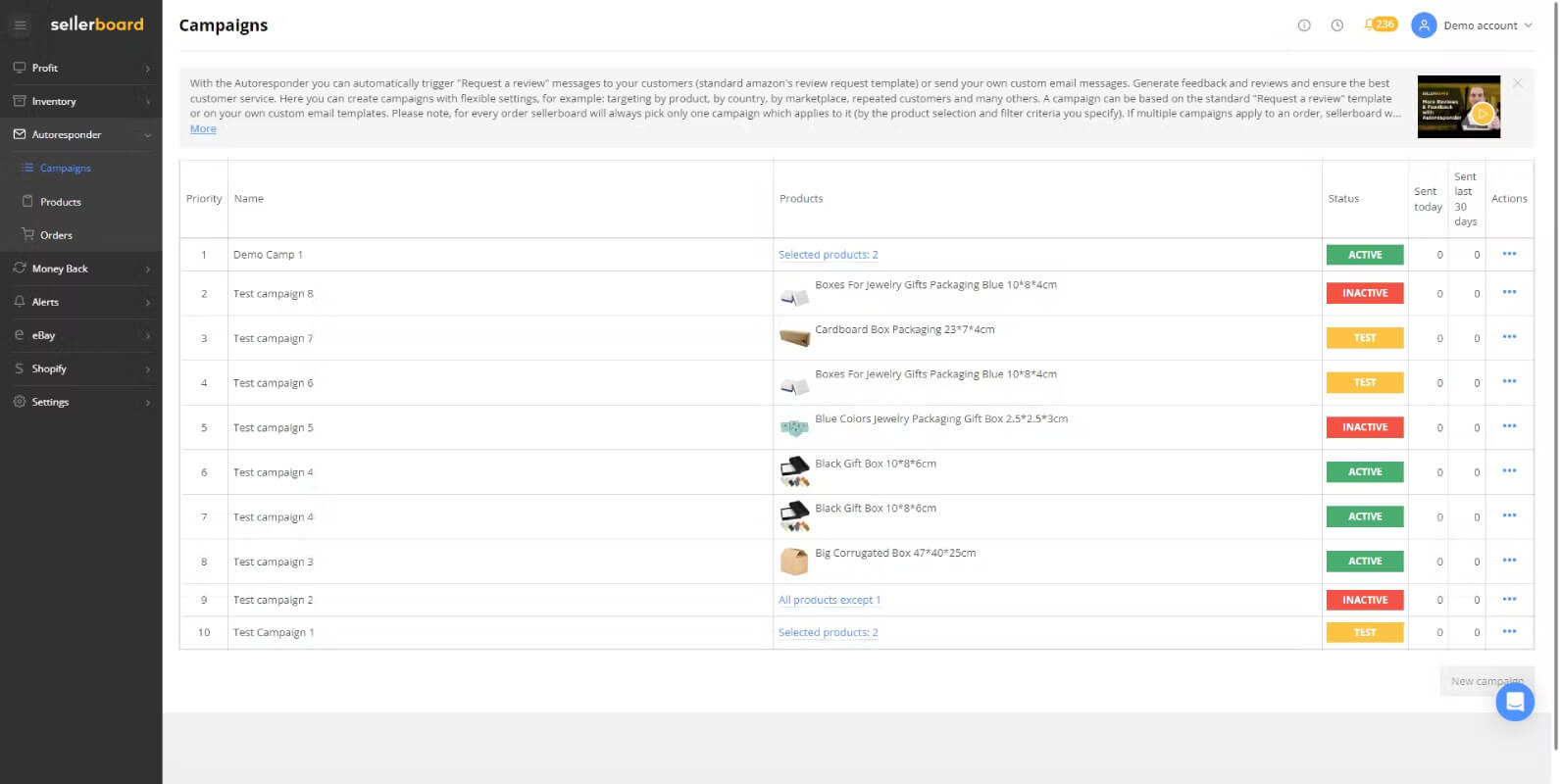Open the chat support bubble icon

pyautogui.click(x=1514, y=702)
